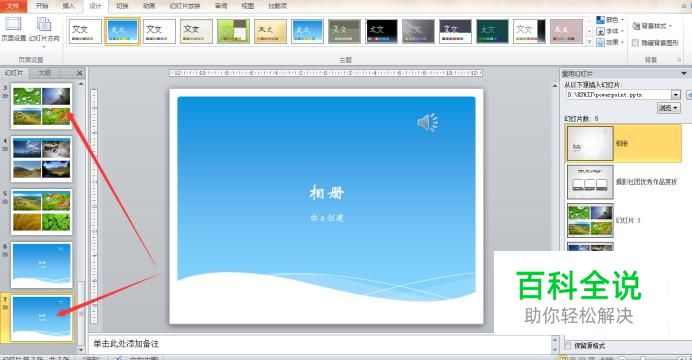Switch to the Animations (动画) tab
The width and height of the screenshot is (692, 360).
(149, 6)
